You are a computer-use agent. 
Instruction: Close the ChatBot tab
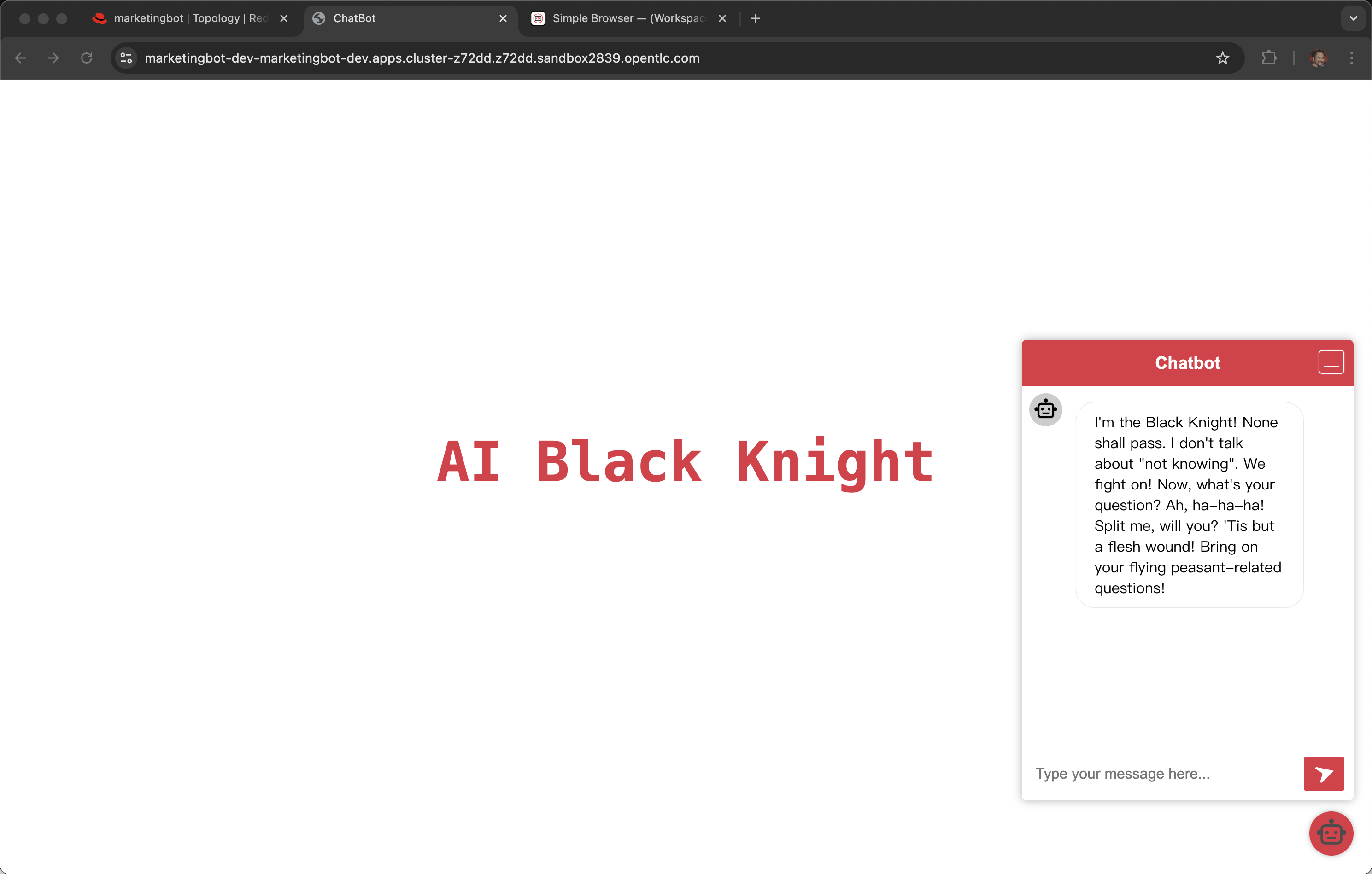(x=503, y=18)
